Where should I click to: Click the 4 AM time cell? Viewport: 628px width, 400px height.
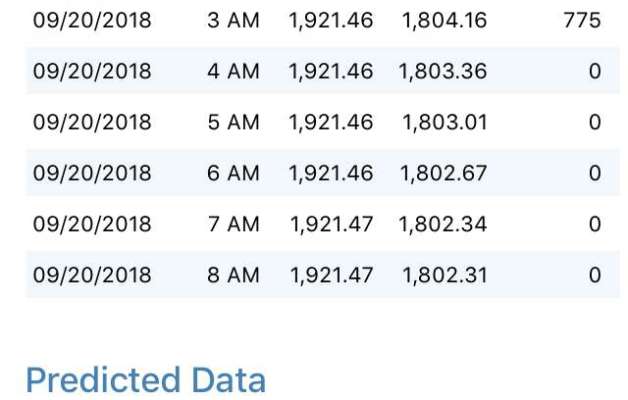coord(233,71)
